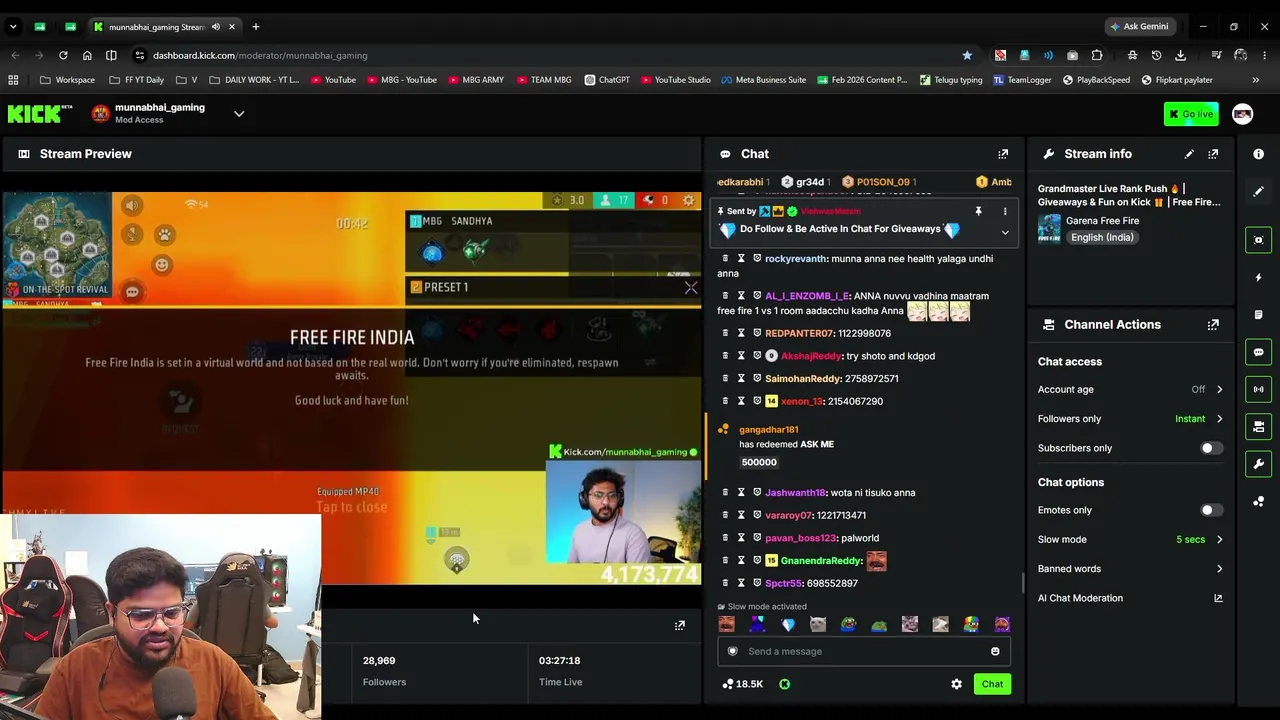Click the browser address bar

[550, 55]
